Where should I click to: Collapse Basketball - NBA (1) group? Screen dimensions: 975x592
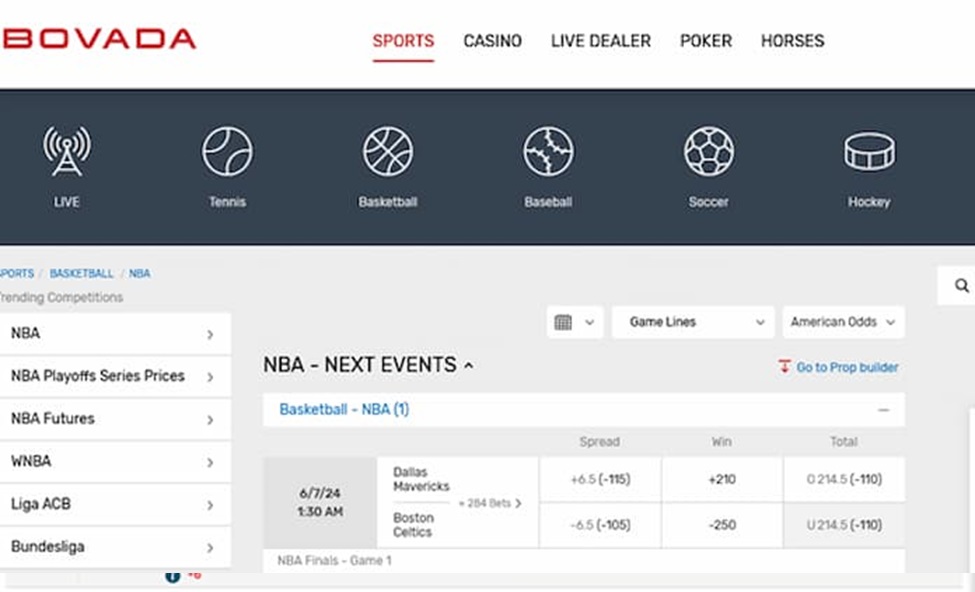coord(883,410)
